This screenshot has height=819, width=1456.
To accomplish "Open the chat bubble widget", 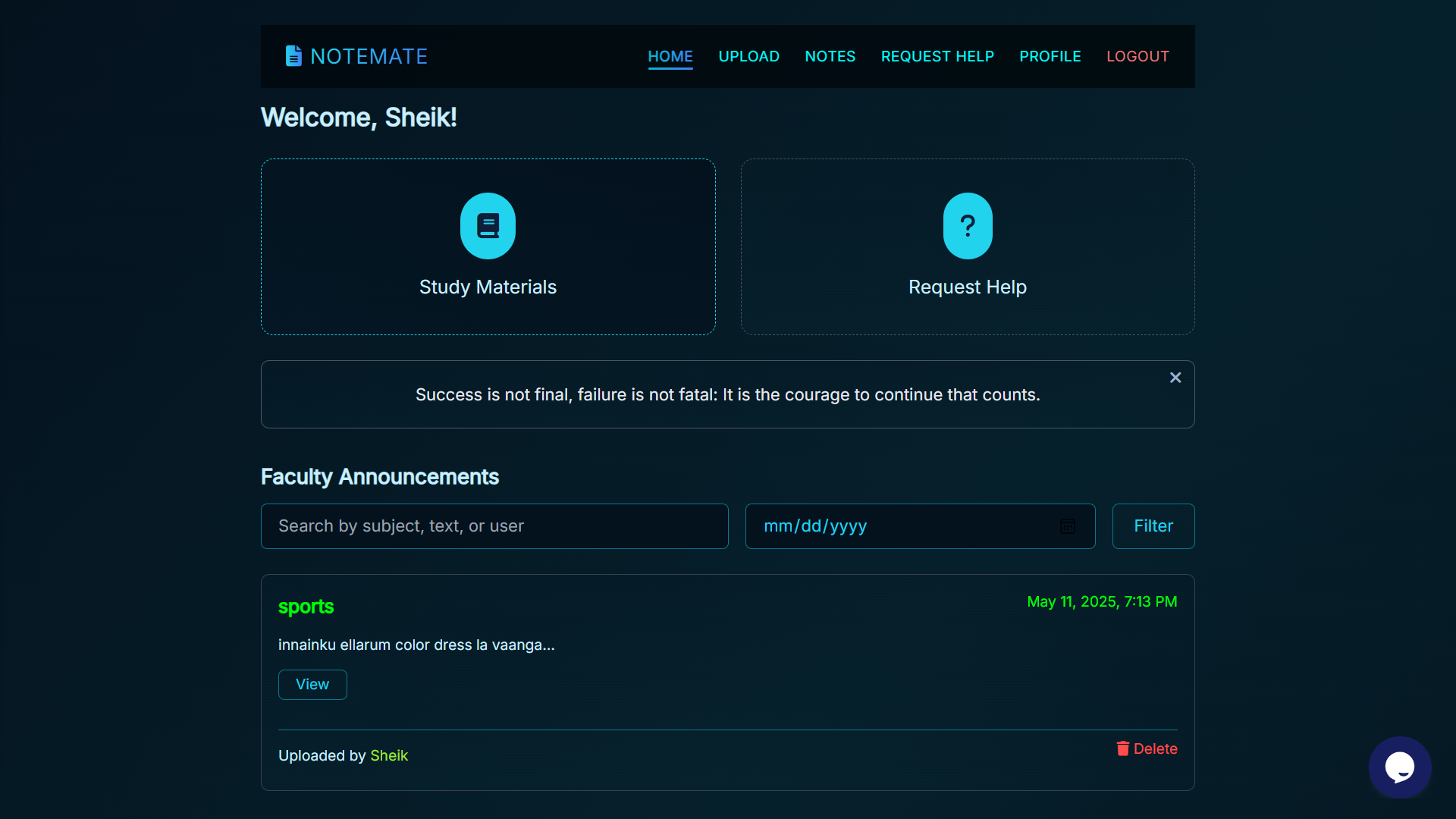I will [x=1400, y=767].
